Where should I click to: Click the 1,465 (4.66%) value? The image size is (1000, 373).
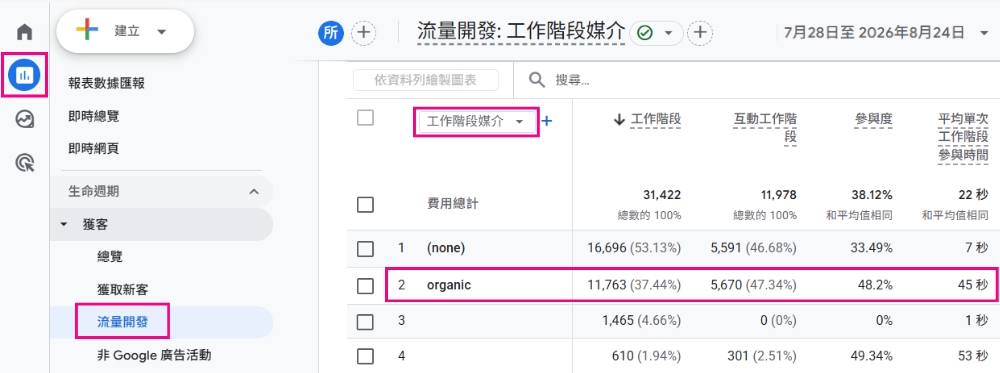point(642,321)
